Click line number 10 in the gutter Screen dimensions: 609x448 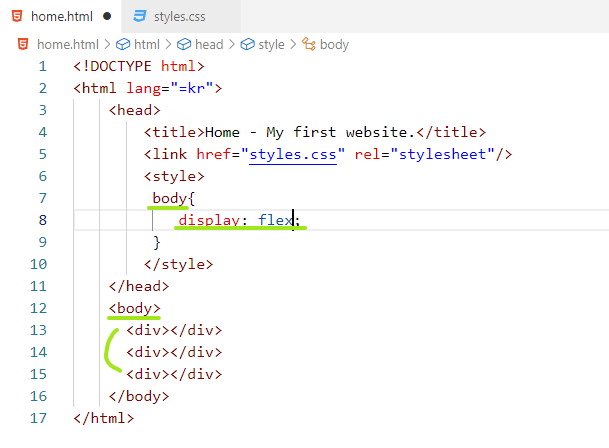(x=38, y=265)
